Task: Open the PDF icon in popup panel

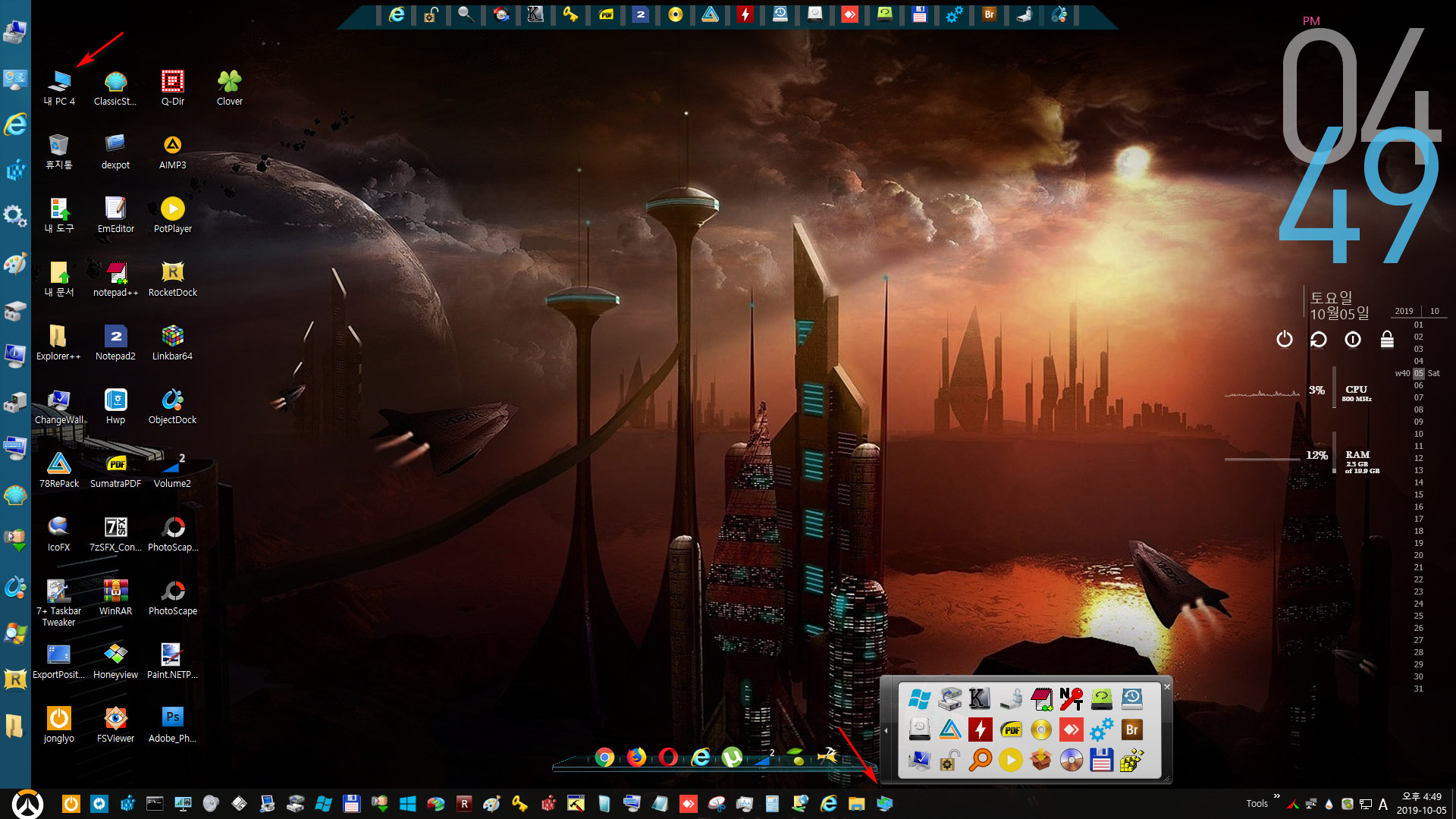Action: tap(1010, 730)
